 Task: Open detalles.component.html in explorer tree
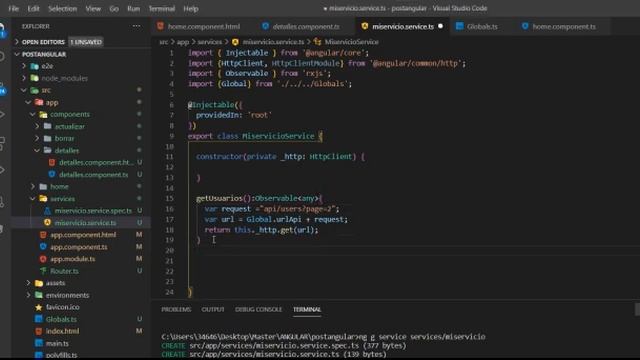[96, 162]
